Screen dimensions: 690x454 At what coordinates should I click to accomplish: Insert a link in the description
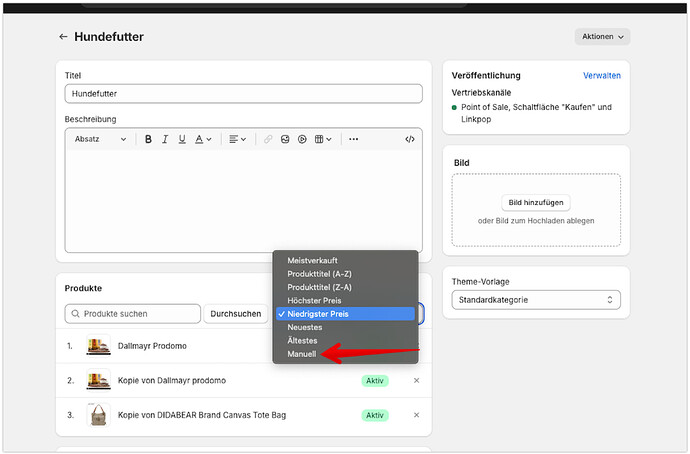268,139
